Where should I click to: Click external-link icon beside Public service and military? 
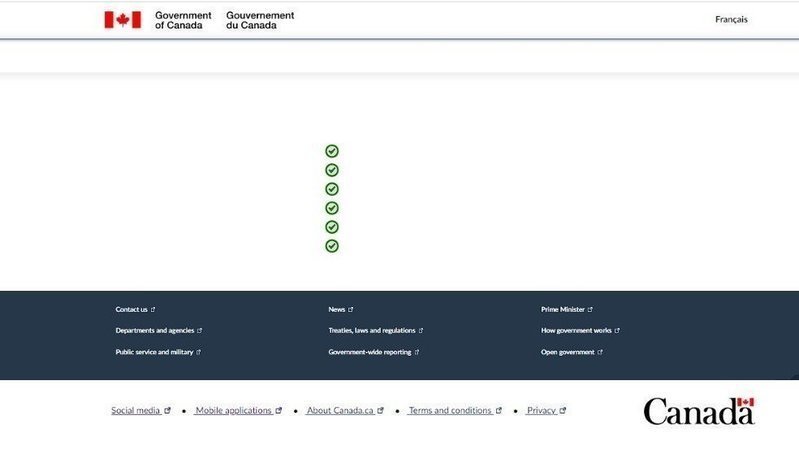198,352
